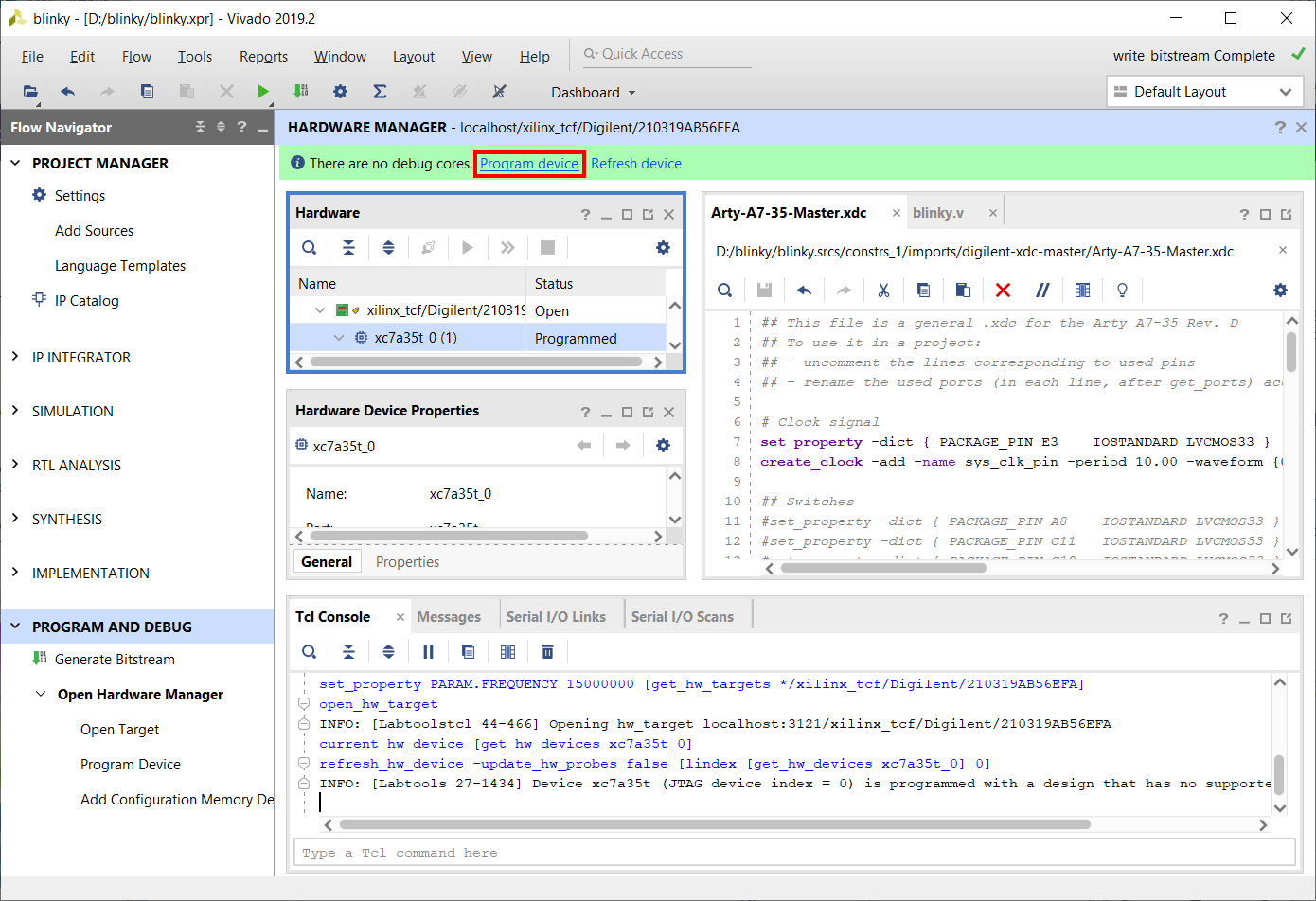Click the Sigma reports icon in toolbar
Viewport: 1316px width, 901px height.
380,92
